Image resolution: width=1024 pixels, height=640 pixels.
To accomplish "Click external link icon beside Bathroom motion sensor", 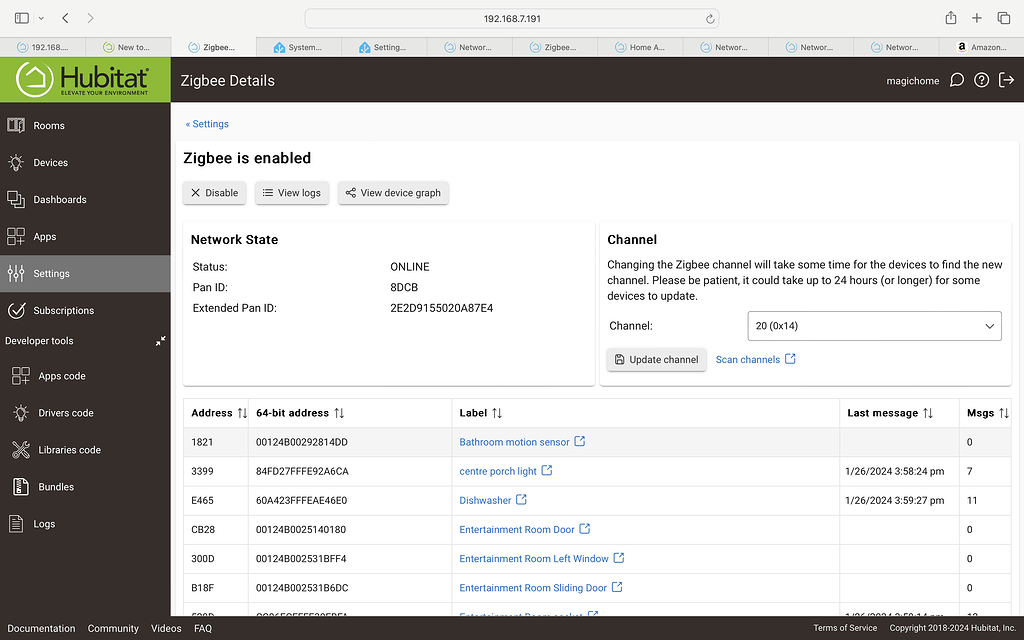I will tap(580, 442).
